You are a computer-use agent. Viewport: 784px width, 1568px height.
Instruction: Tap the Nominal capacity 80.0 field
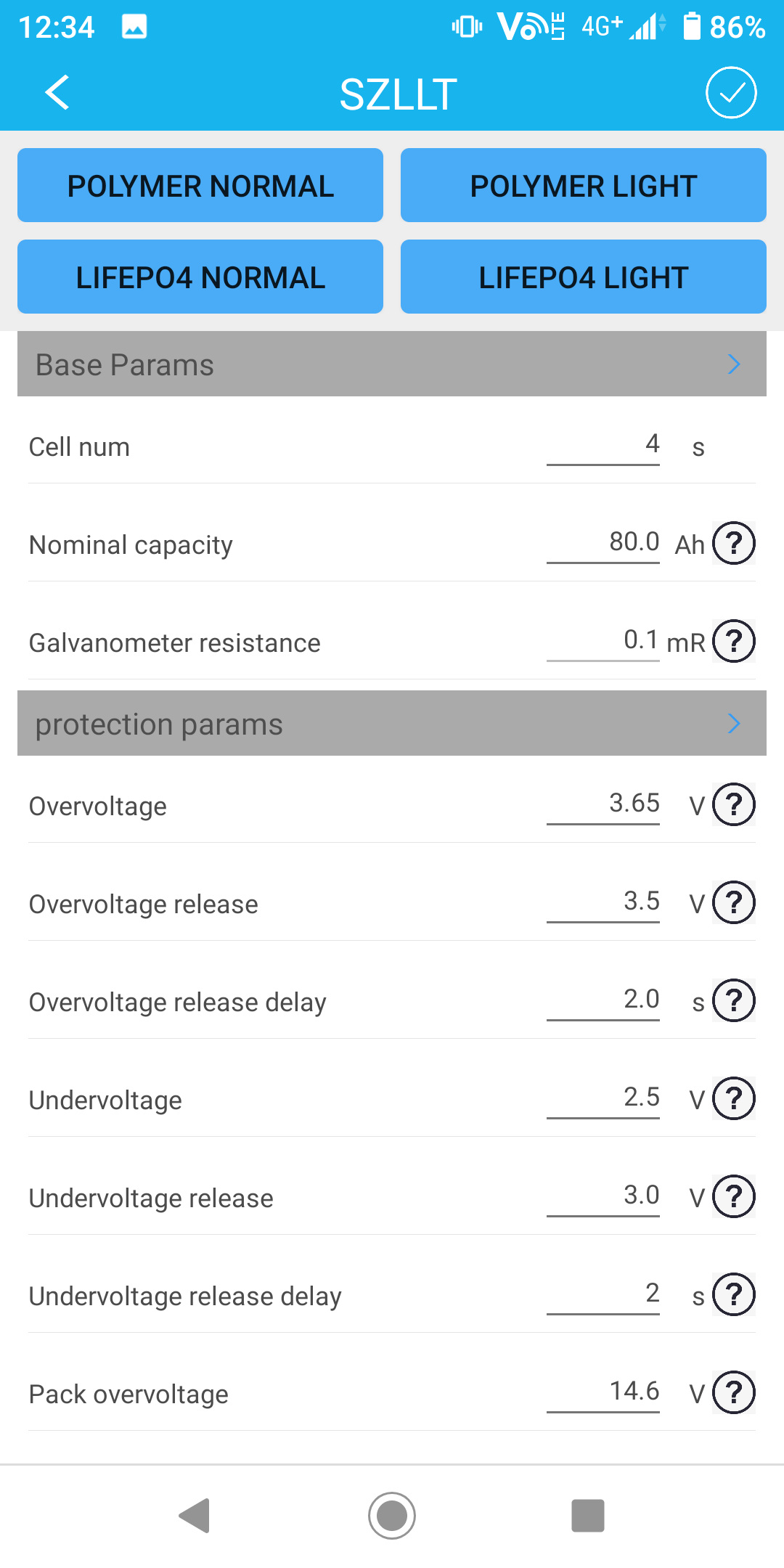click(603, 542)
